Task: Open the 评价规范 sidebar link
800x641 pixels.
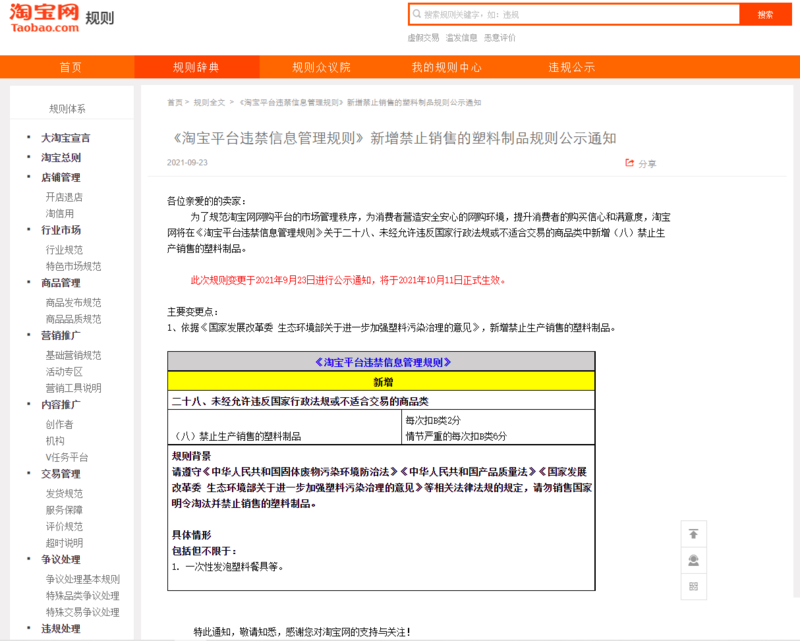Action: coord(64,526)
